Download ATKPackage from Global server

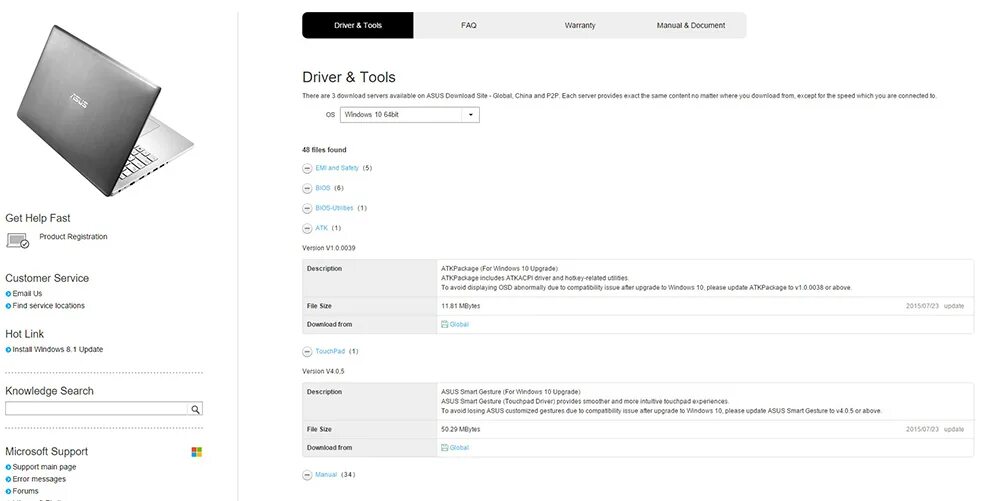tap(459, 324)
